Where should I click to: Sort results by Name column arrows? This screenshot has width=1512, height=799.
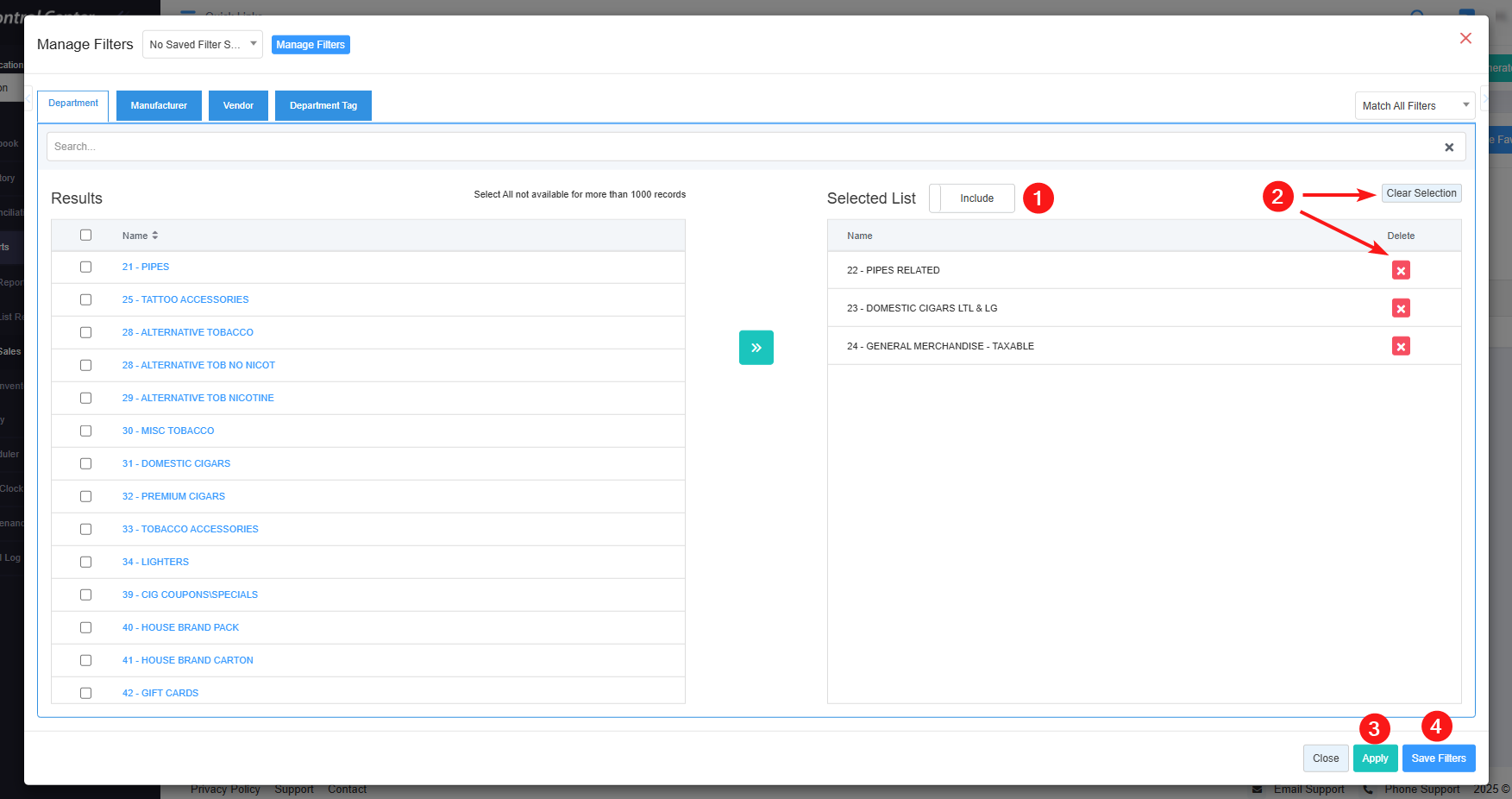point(155,236)
